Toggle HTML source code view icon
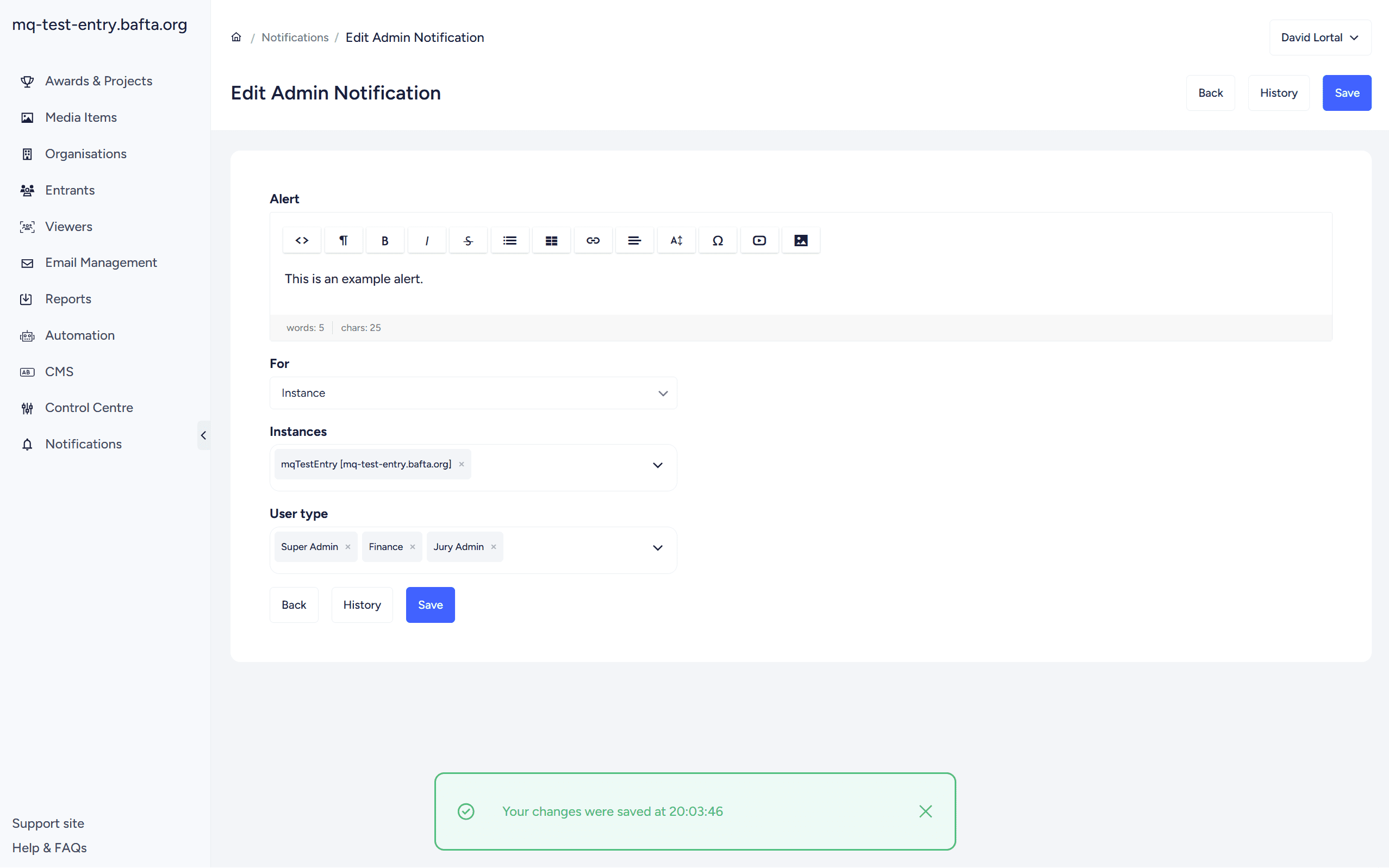 click(x=302, y=241)
